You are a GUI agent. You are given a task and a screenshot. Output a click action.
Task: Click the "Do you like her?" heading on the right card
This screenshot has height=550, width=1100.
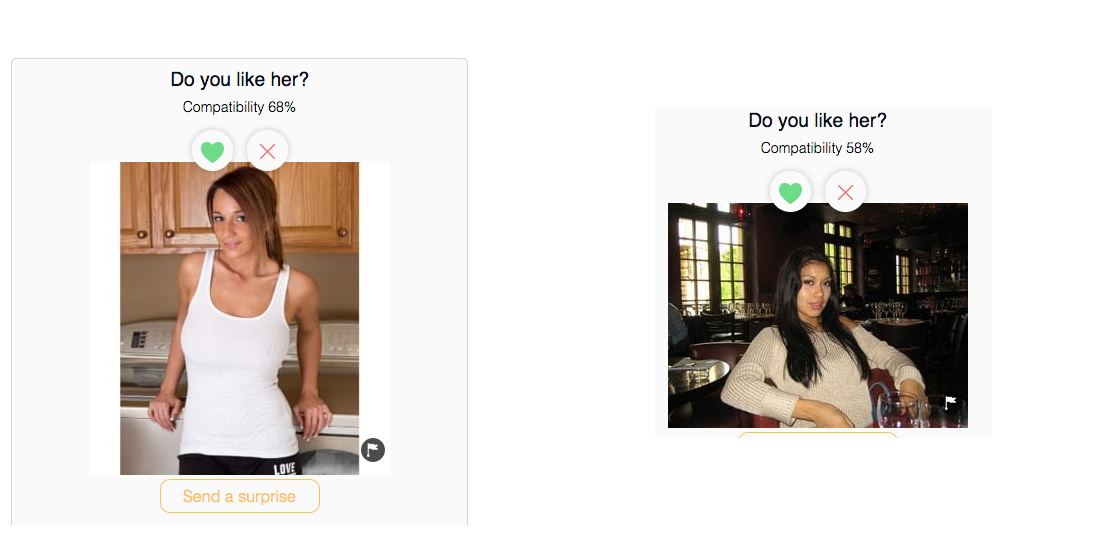tap(817, 120)
